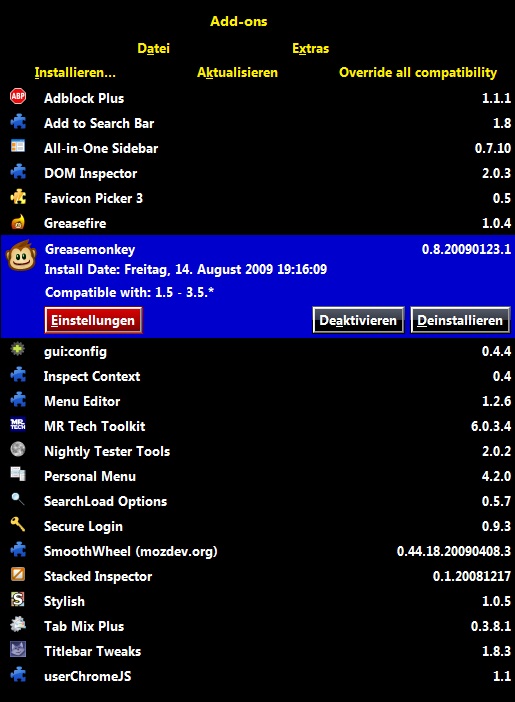Click the gui:config gear icon
Image resolution: width=515 pixels, height=702 pixels.
tap(18, 349)
